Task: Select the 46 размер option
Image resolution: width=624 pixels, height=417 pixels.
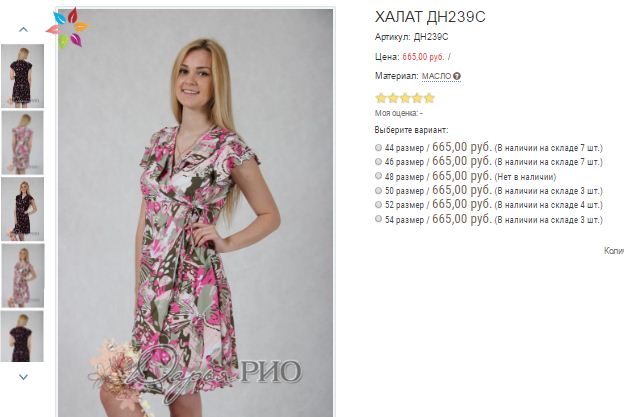Action: pos(378,162)
